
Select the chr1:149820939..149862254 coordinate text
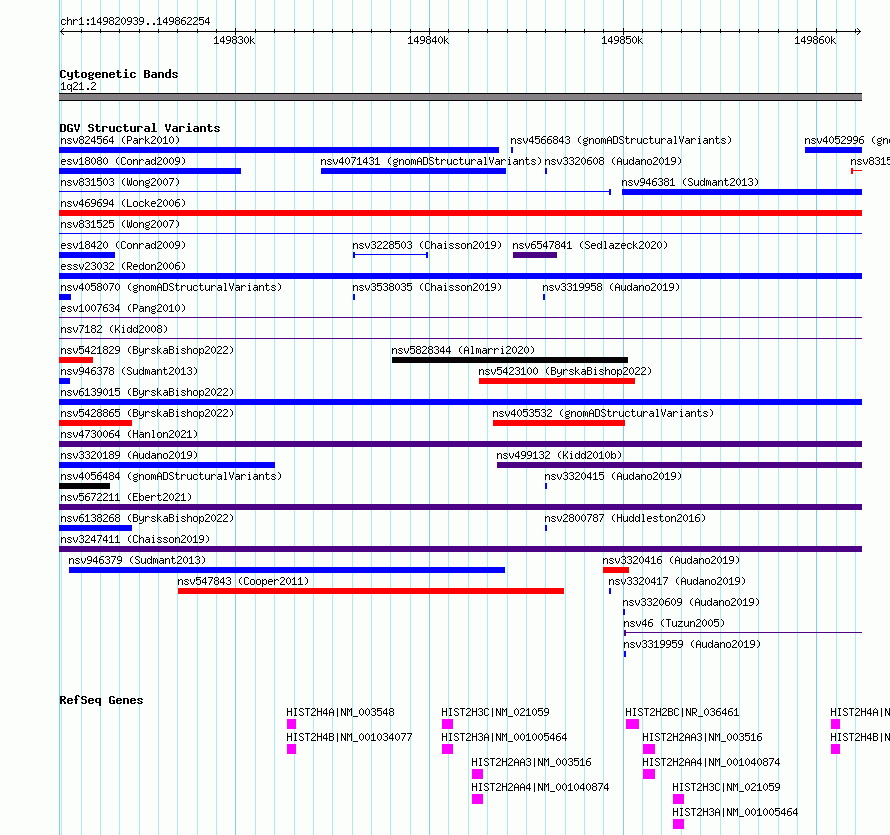[135, 22]
